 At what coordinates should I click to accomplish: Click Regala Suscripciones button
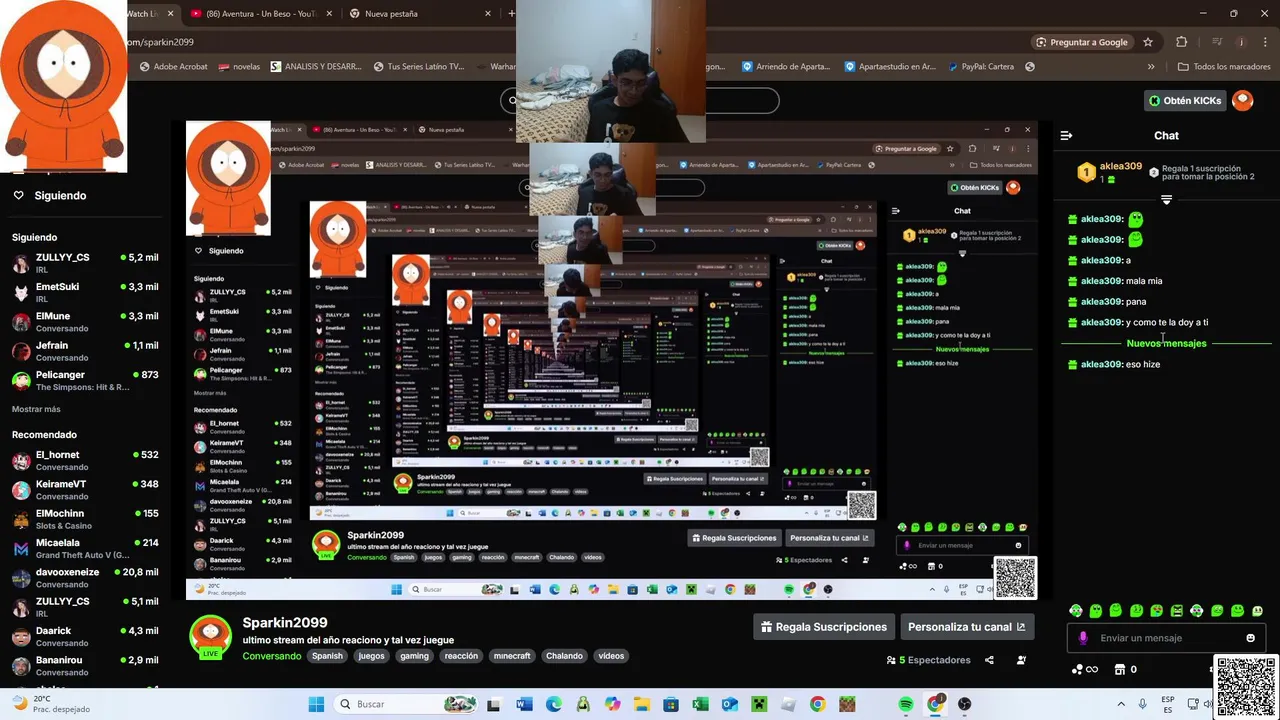click(x=824, y=627)
